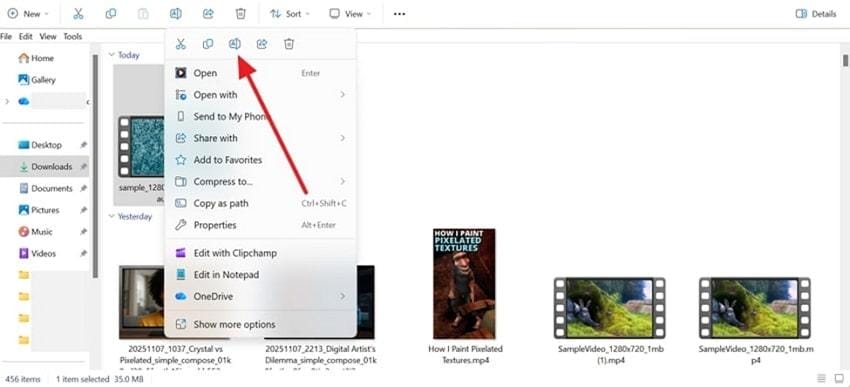Click the Rename icon in the context menu

click(235, 44)
